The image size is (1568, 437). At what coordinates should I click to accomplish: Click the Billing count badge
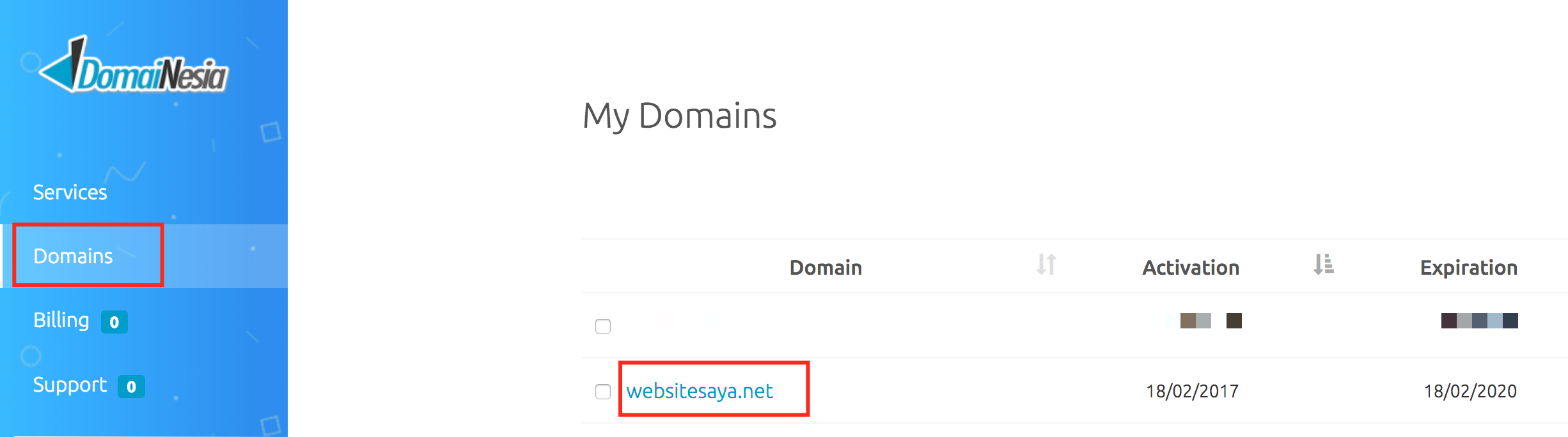click(x=114, y=322)
